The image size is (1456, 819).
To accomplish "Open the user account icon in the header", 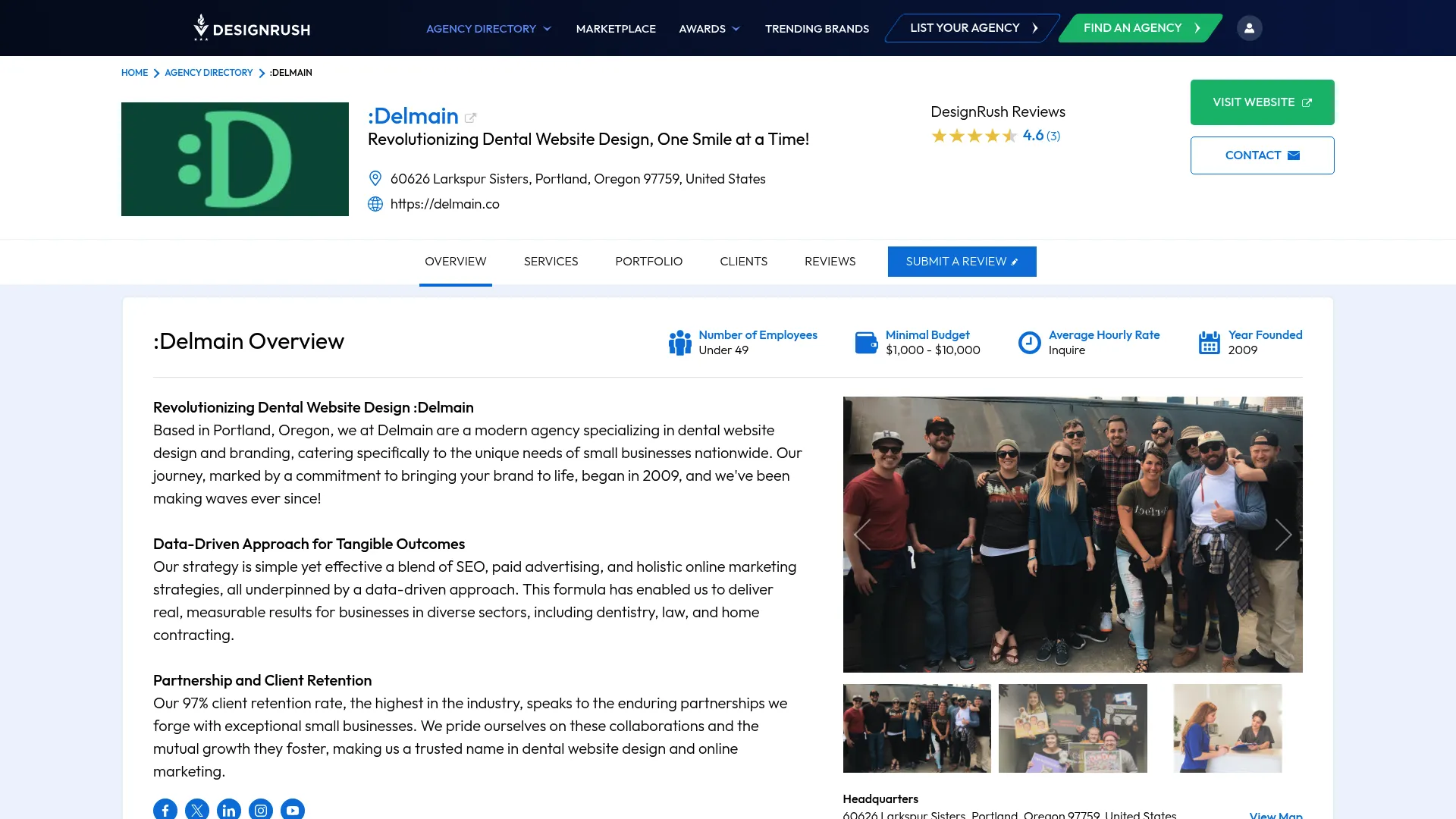I will pyautogui.click(x=1248, y=27).
